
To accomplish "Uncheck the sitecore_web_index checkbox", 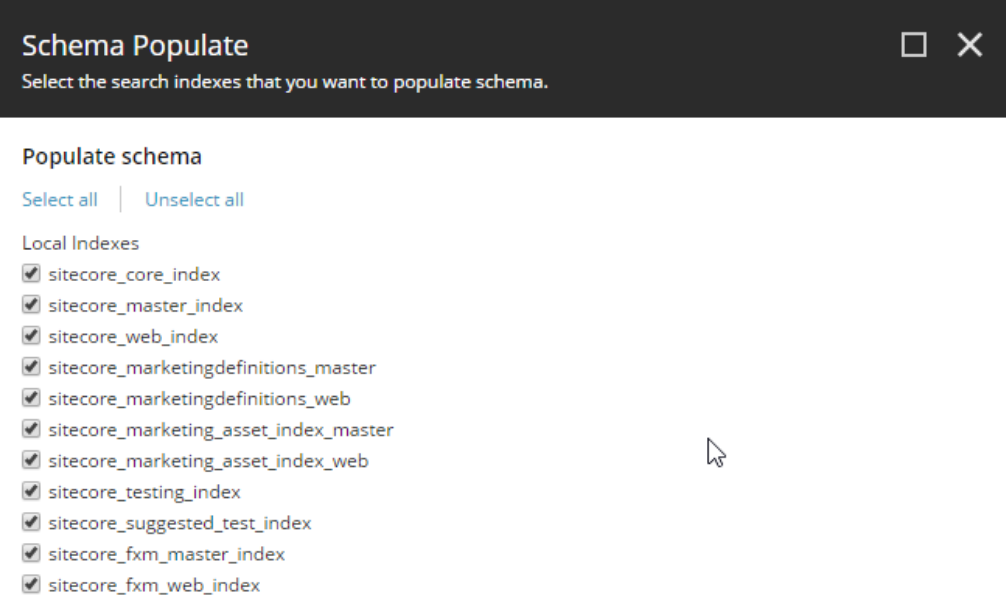I will click(x=31, y=335).
